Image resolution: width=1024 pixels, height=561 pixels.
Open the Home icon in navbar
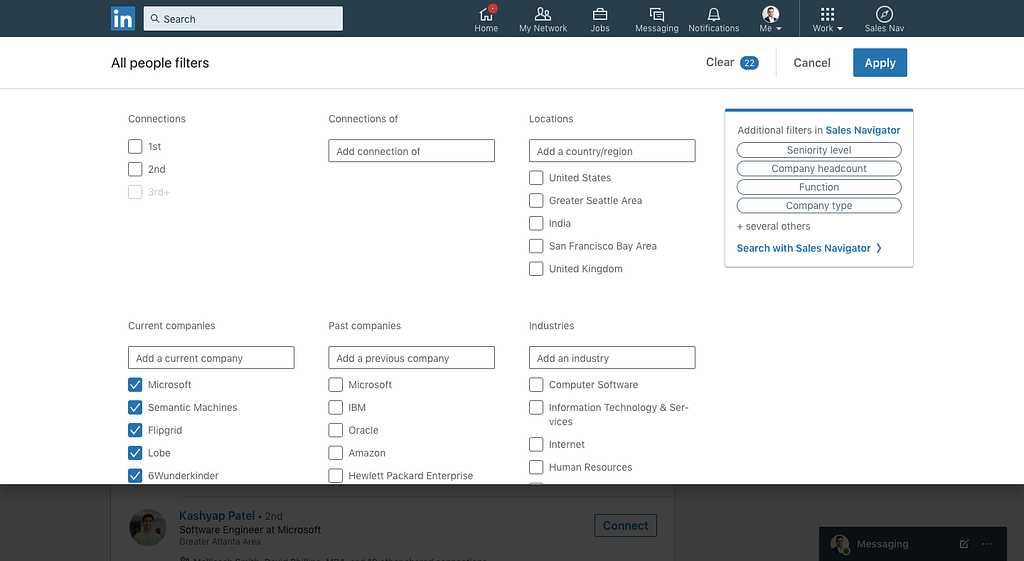[x=486, y=14]
